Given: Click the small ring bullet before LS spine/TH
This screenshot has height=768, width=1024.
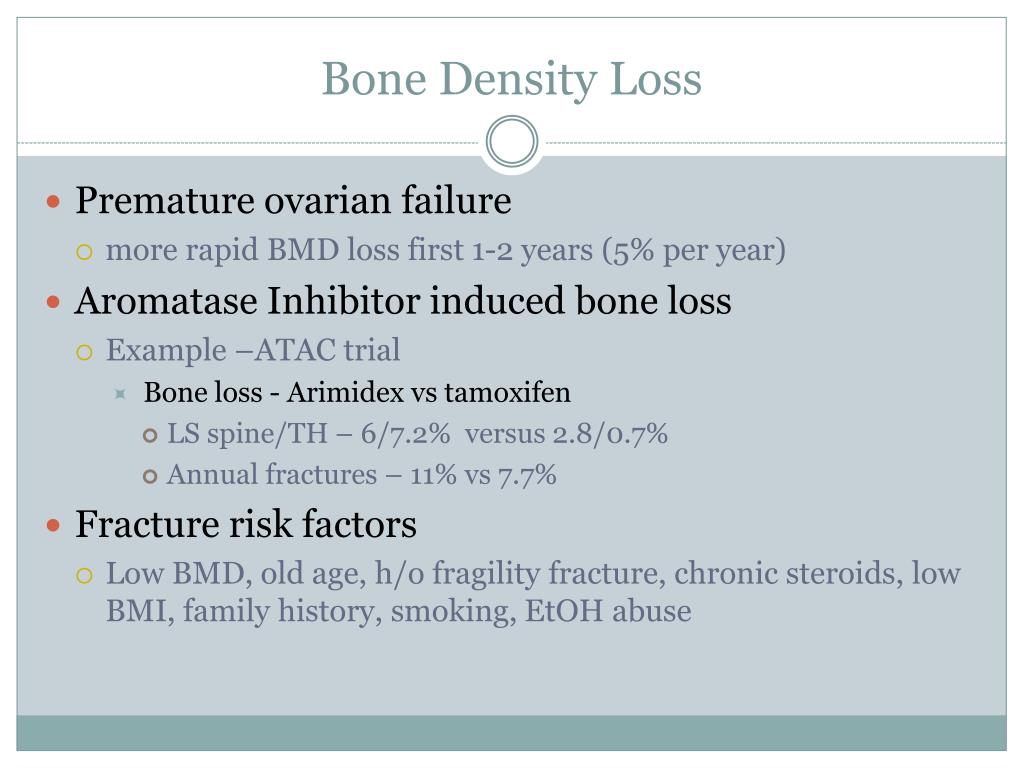Looking at the screenshot, I should (x=150, y=436).
